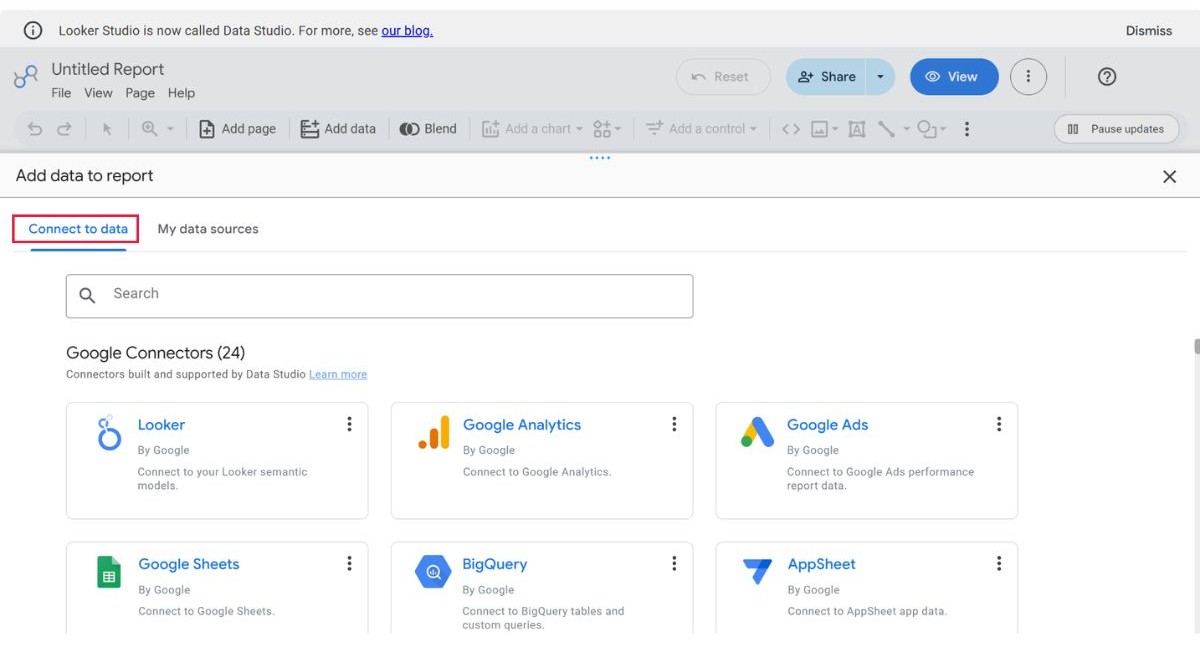Open the zoom level dropdown arrow
The image size is (1200, 650).
pyautogui.click(x=170, y=129)
